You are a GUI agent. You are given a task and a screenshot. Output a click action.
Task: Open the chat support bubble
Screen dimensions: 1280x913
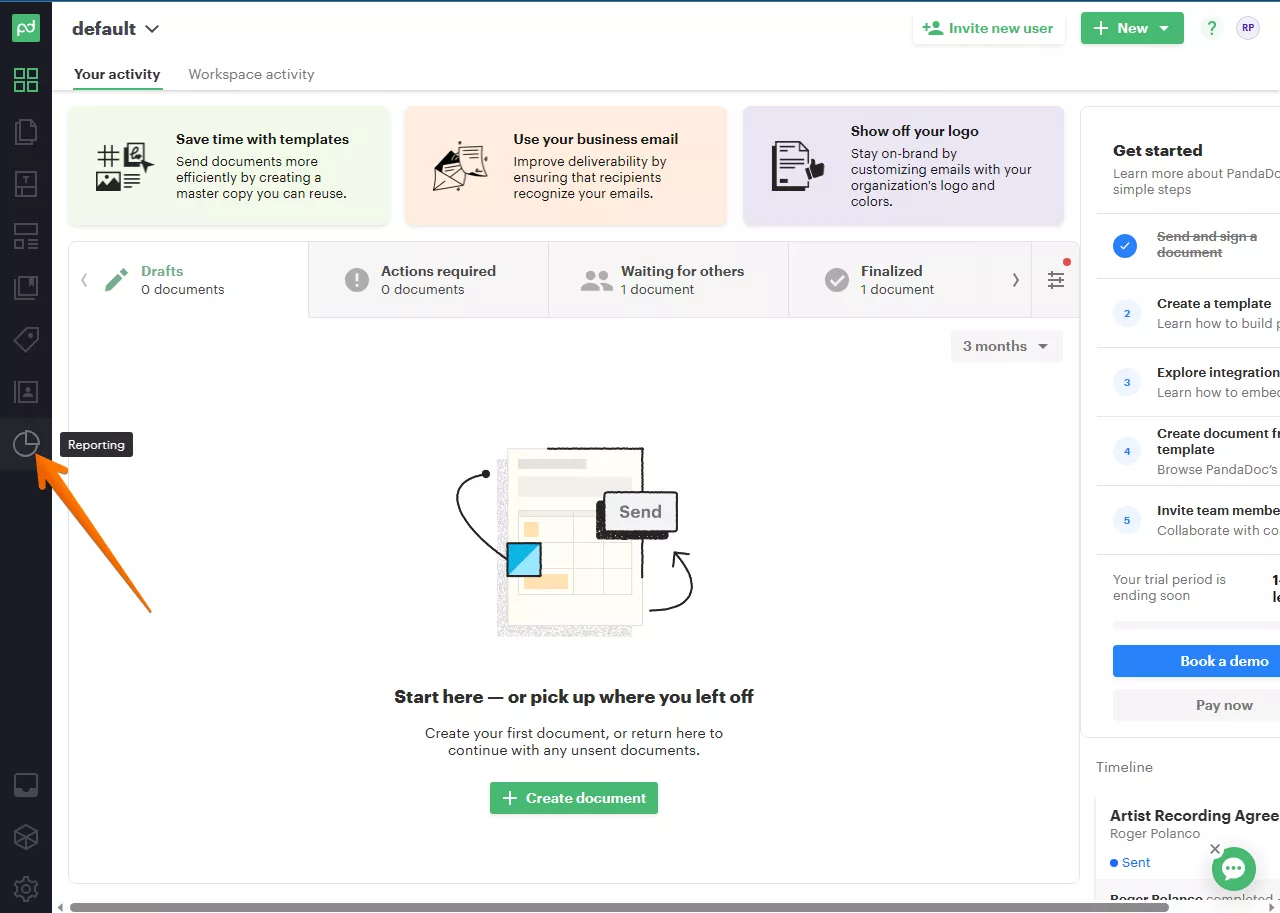pos(1233,869)
